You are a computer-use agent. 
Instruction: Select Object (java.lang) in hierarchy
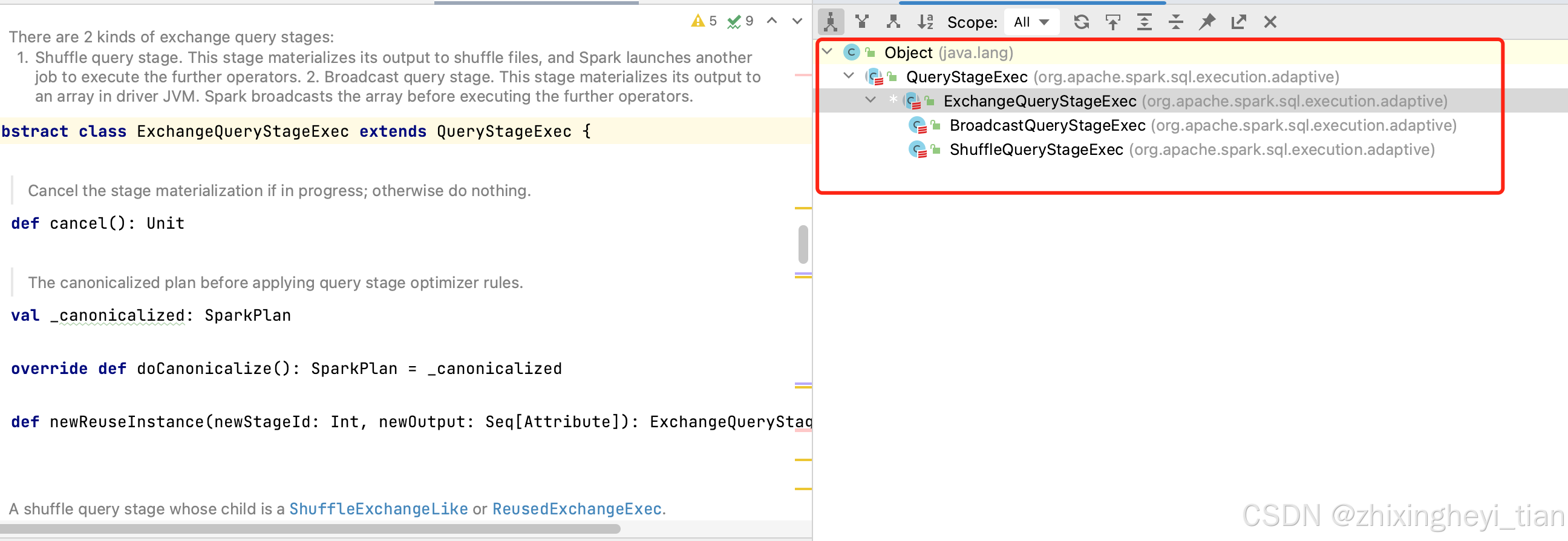click(x=949, y=53)
